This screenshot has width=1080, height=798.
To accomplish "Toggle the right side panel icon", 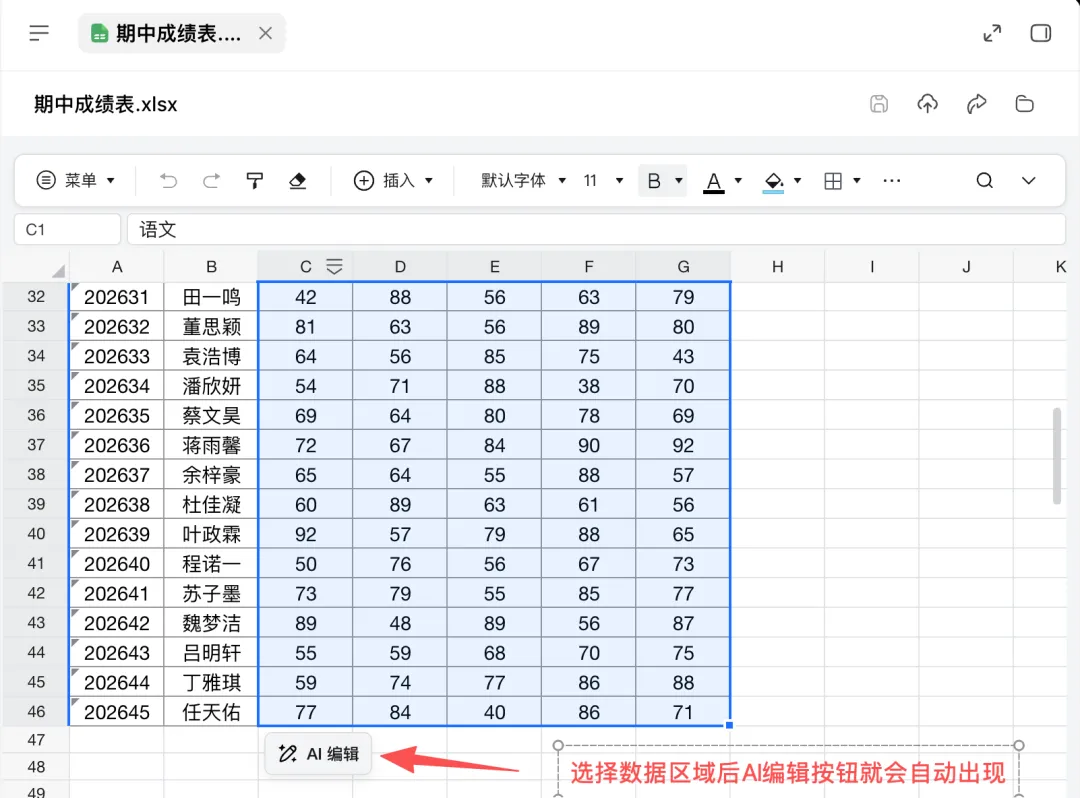I will (1040, 33).
